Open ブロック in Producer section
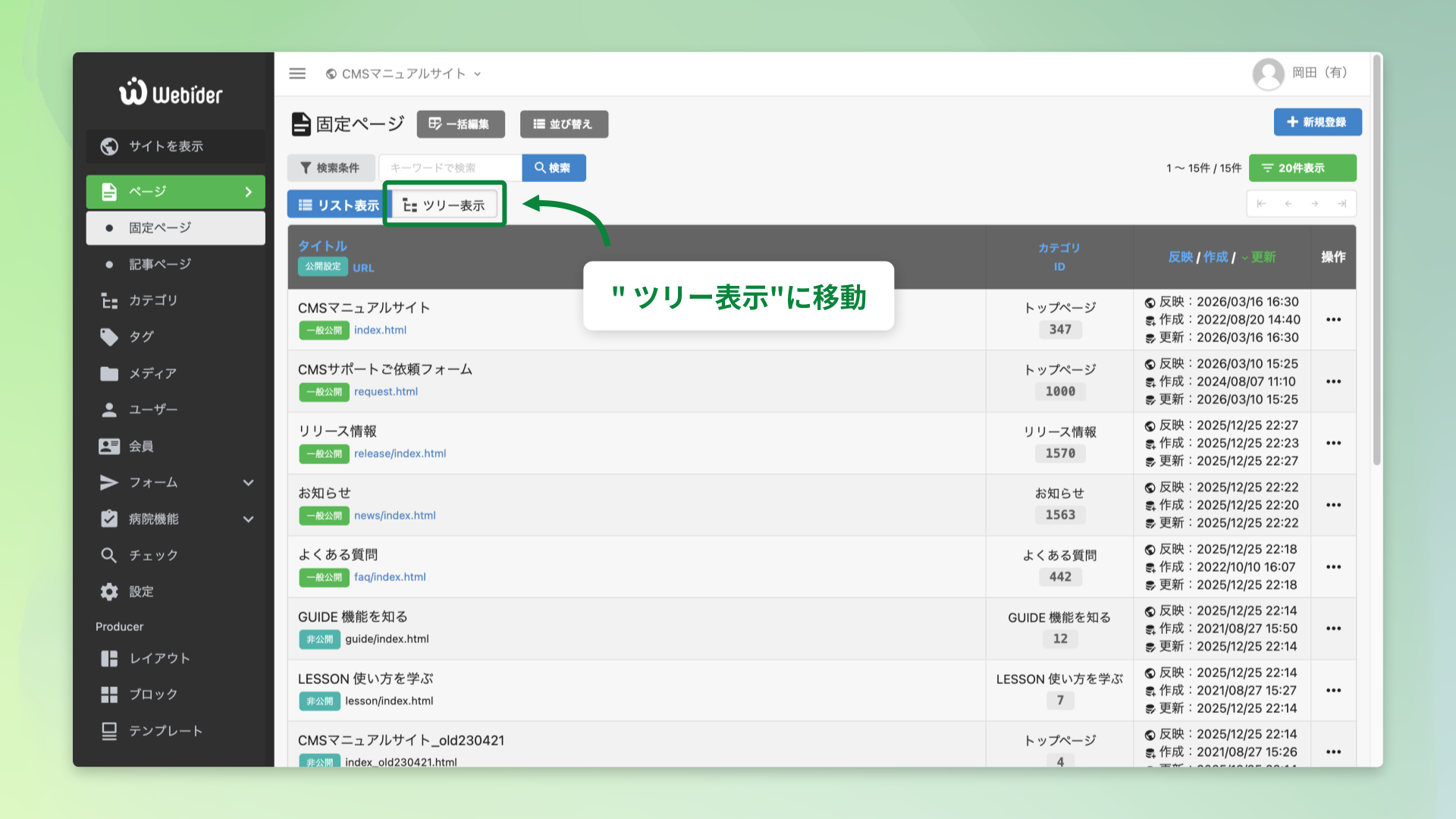 pyautogui.click(x=176, y=694)
